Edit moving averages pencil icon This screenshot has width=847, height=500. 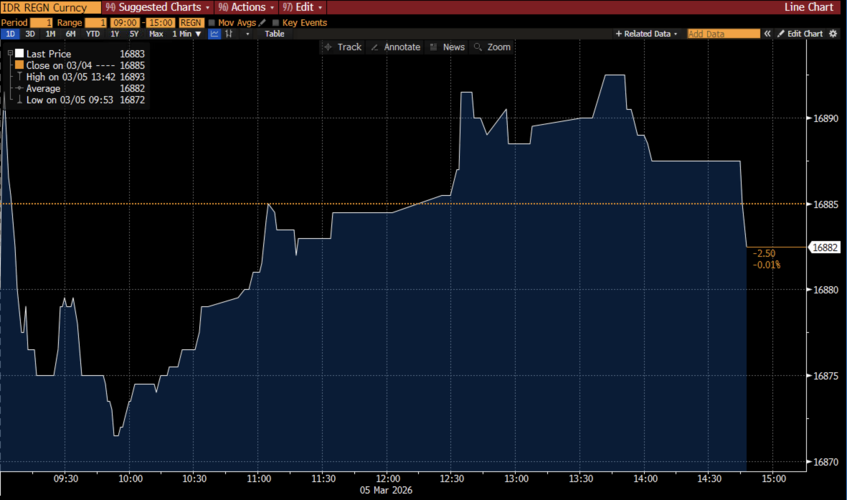pos(262,21)
